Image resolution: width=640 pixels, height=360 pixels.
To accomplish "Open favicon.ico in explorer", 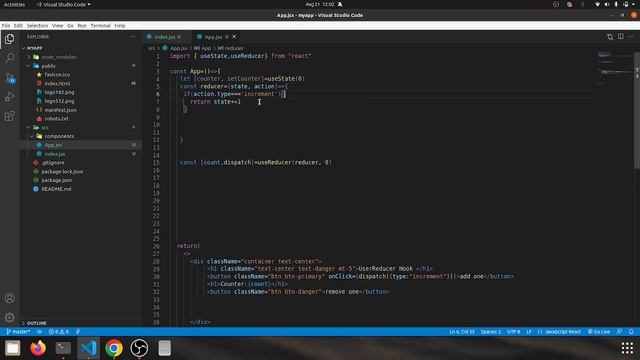I will pos(57,75).
